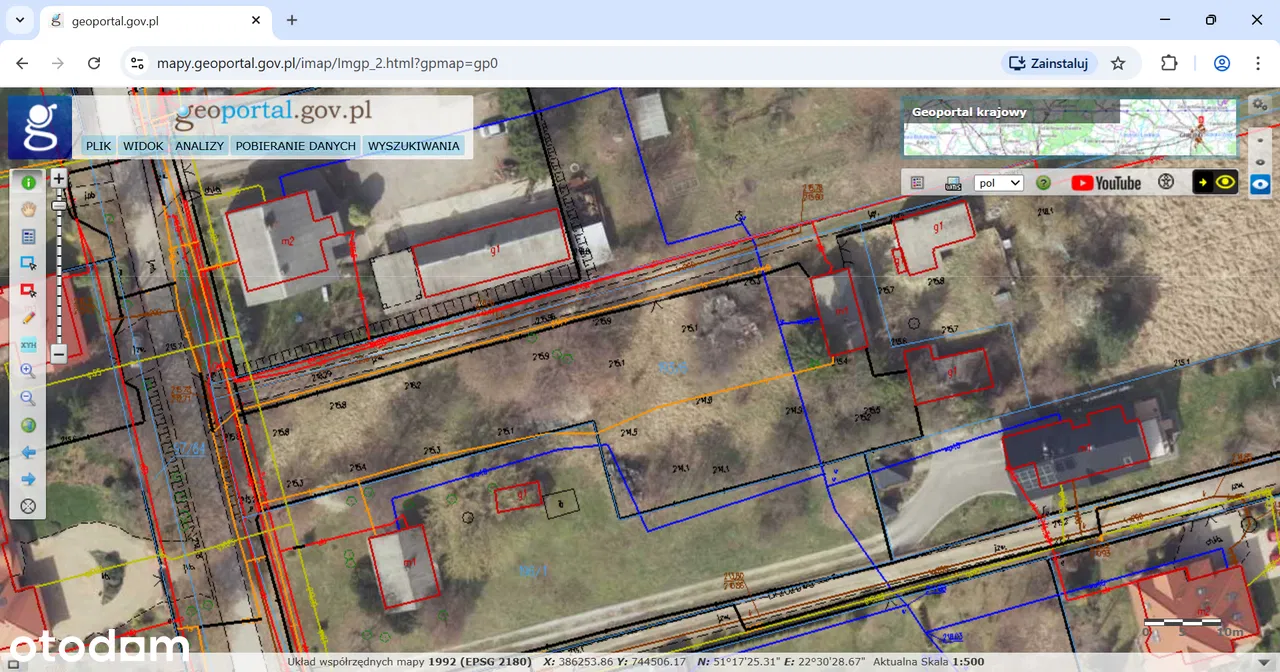Click the globe full extent icon

[28, 425]
